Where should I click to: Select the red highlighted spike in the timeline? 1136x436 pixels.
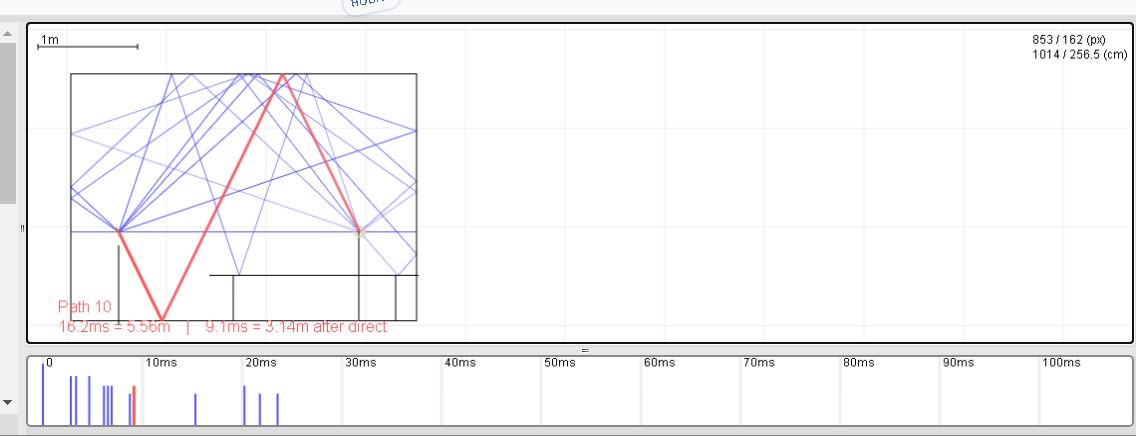tap(134, 406)
